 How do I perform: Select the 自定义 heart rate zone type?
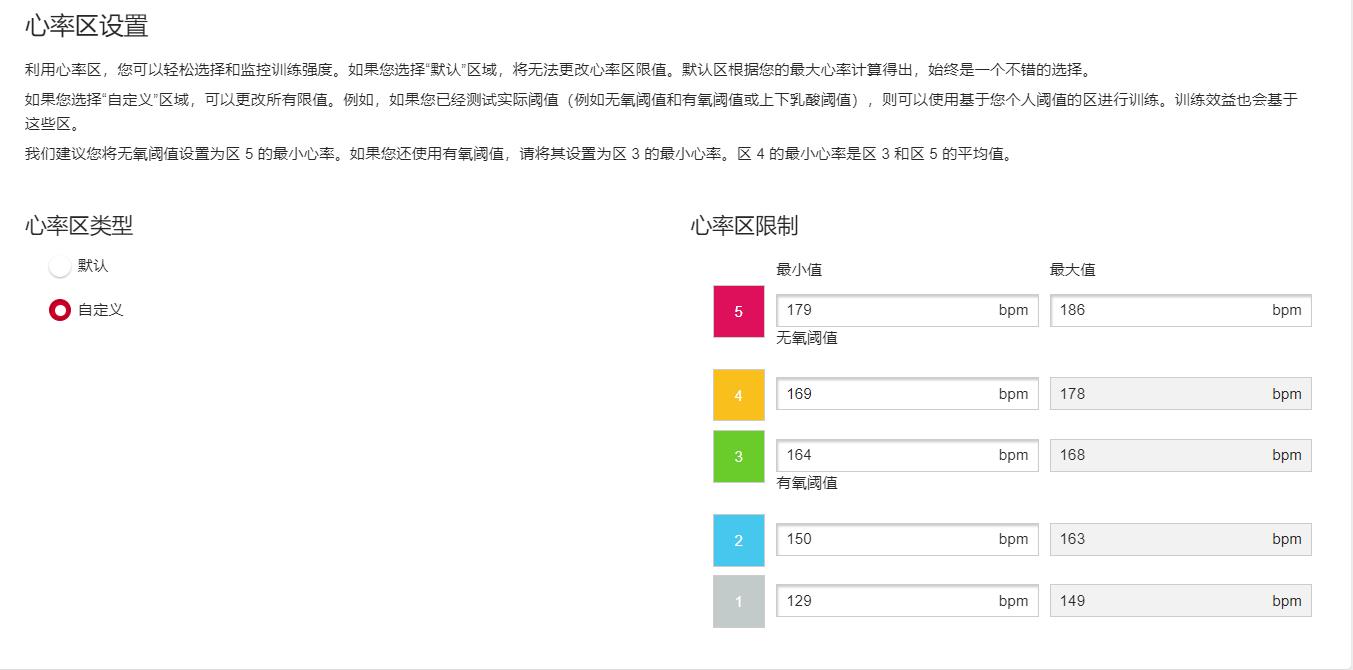point(59,309)
